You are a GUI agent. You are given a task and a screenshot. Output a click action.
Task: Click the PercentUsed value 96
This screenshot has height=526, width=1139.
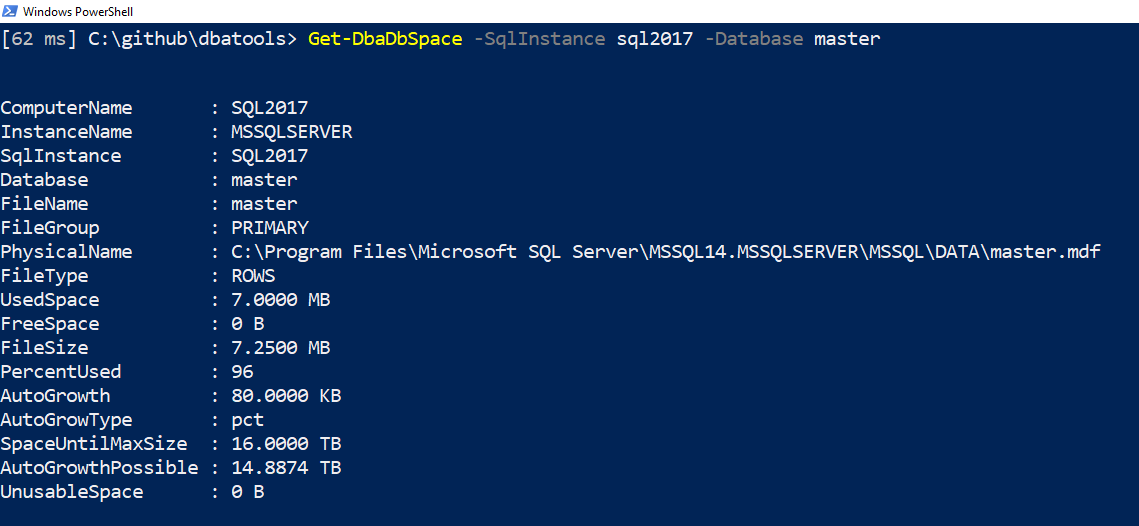point(242,372)
